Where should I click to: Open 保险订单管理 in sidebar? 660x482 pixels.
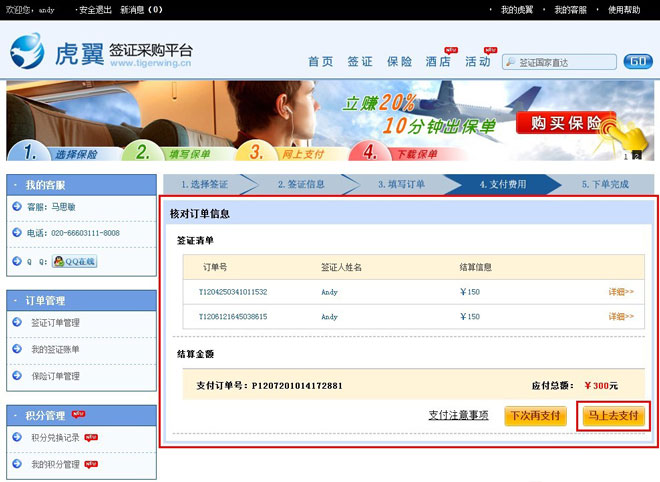pos(56,376)
